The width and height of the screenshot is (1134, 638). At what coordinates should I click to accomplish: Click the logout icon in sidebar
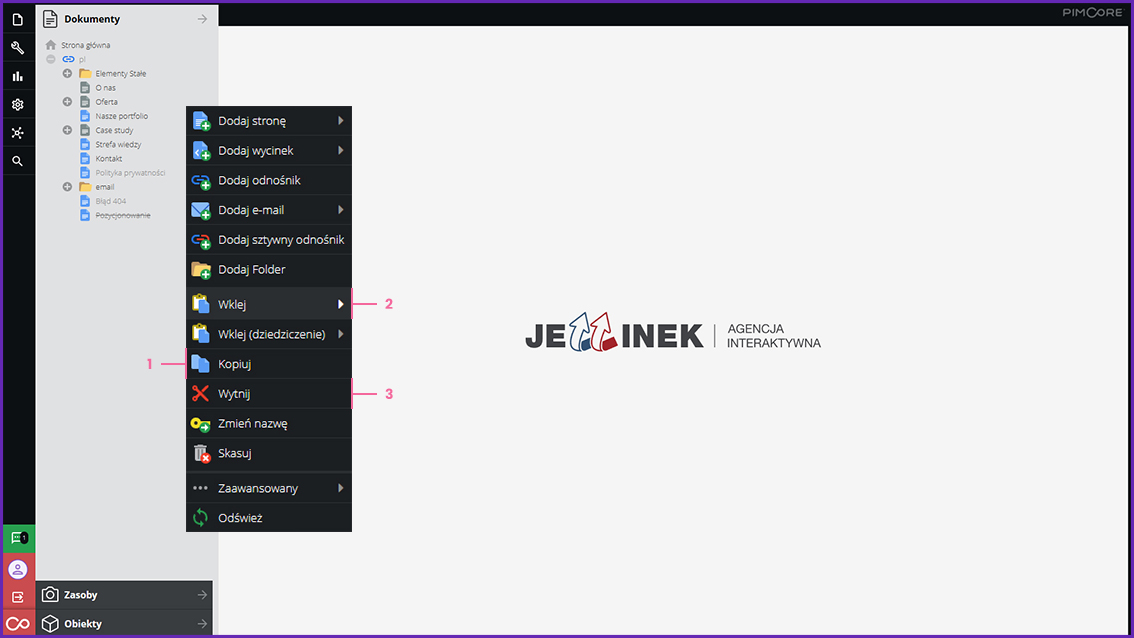point(17,597)
